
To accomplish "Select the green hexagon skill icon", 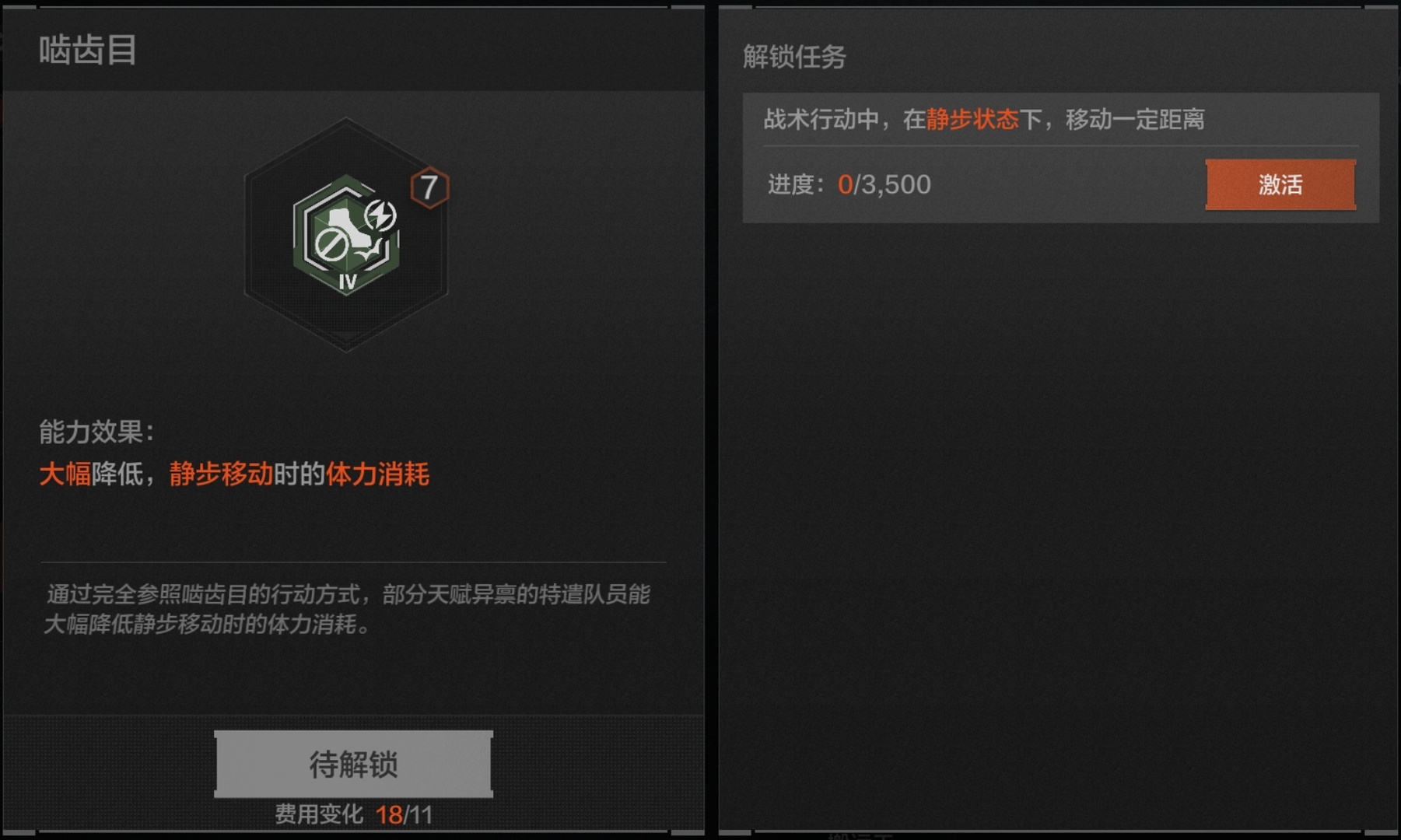I will point(346,235).
